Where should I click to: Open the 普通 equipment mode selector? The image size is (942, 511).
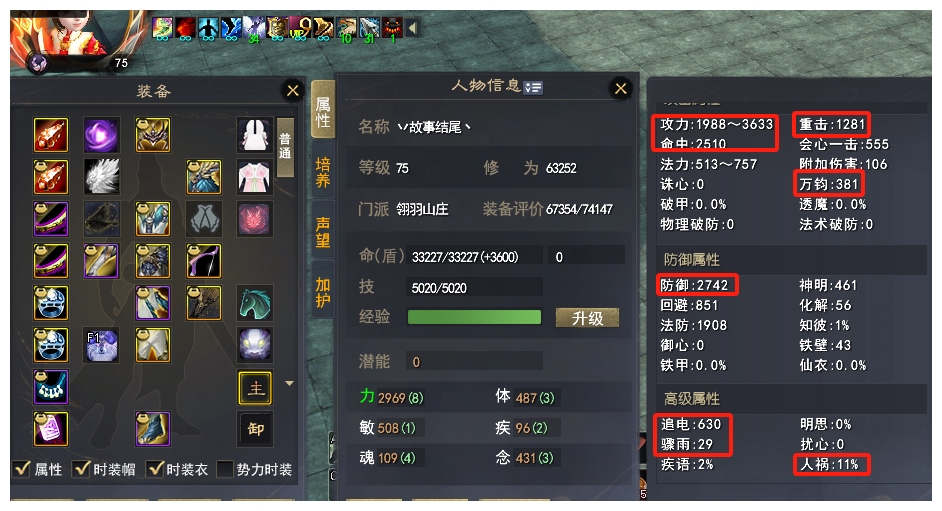tap(285, 147)
